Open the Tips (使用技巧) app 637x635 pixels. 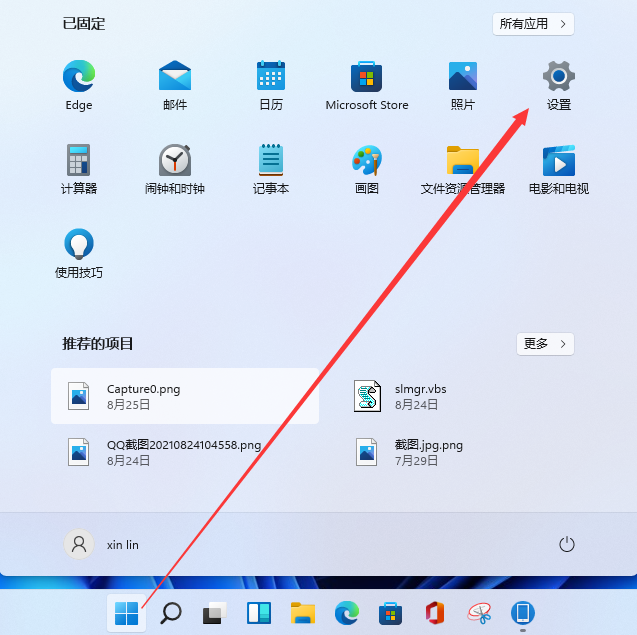[79, 245]
